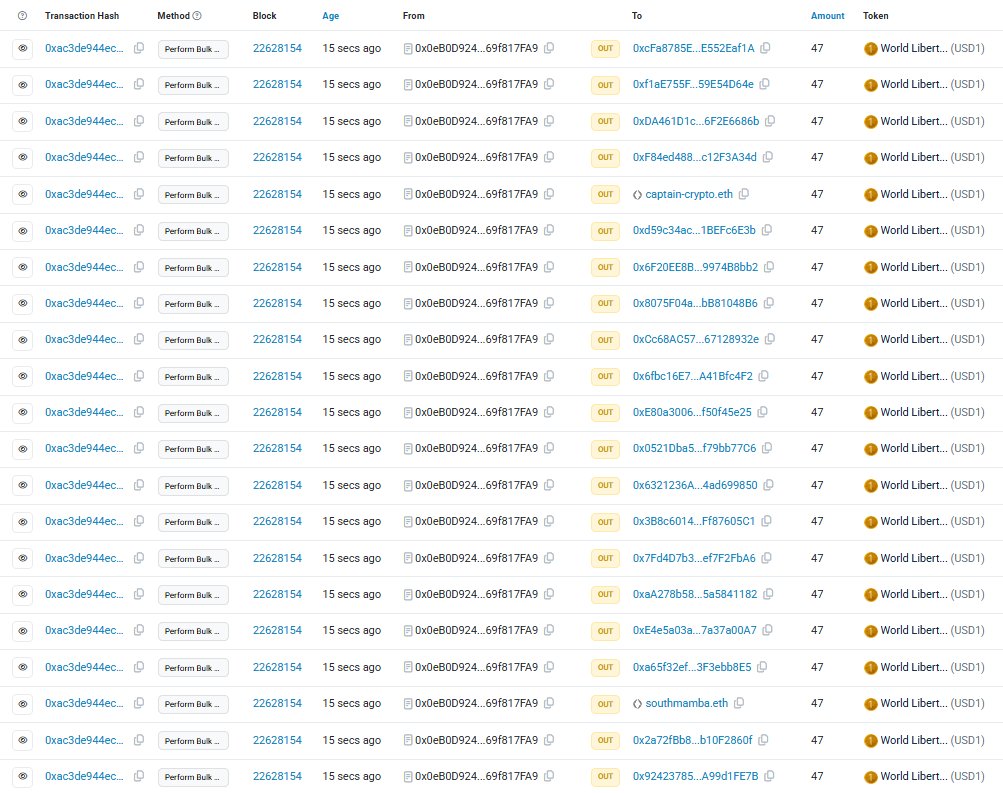Preview transaction in row to 0xd59c34ac...1BEFc6E3b
The height and width of the screenshot is (793, 1003).
pos(22,231)
